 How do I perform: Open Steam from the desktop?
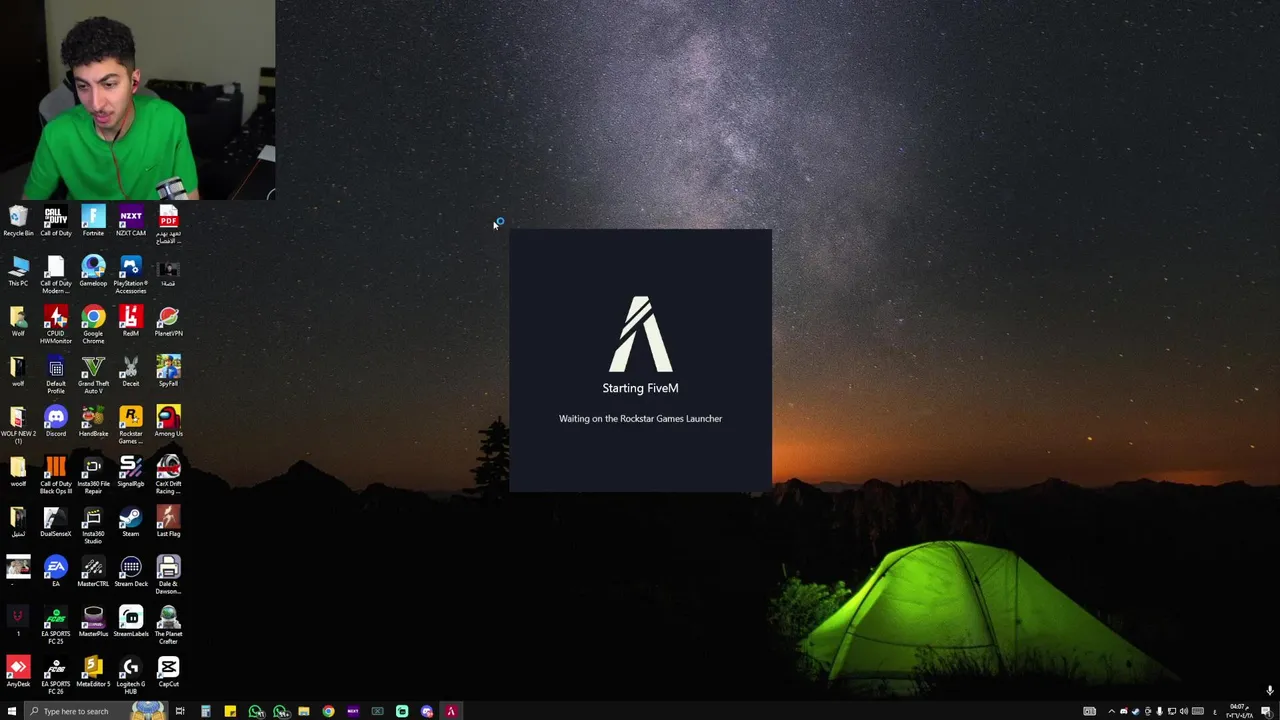[x=131, y=522]
